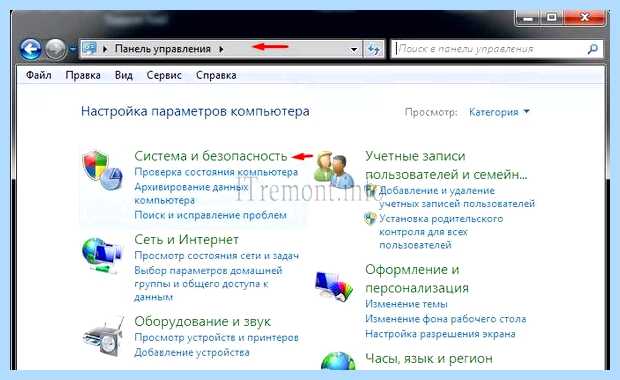620x380 pixels.
Task: Open Учетные записи пользователей category
Action: point(446,165)
